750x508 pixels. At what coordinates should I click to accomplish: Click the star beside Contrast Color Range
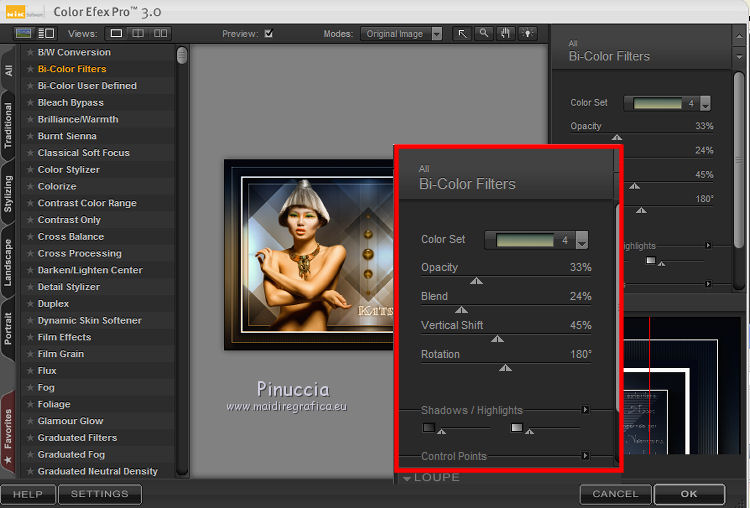point(30,203)
